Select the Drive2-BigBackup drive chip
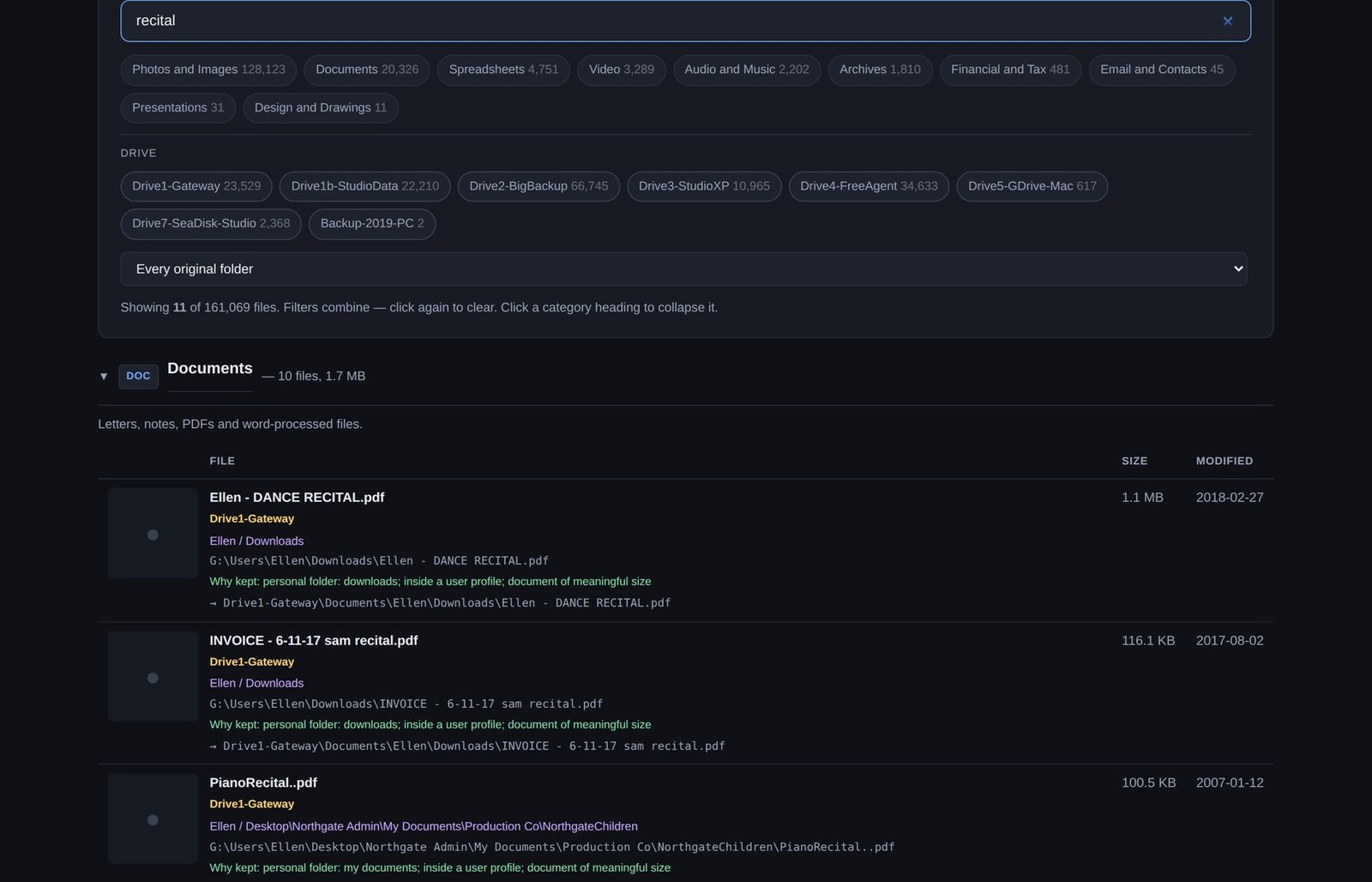Image resolution: width=1372 pixels, height=882 pixels. pos(539,186)
